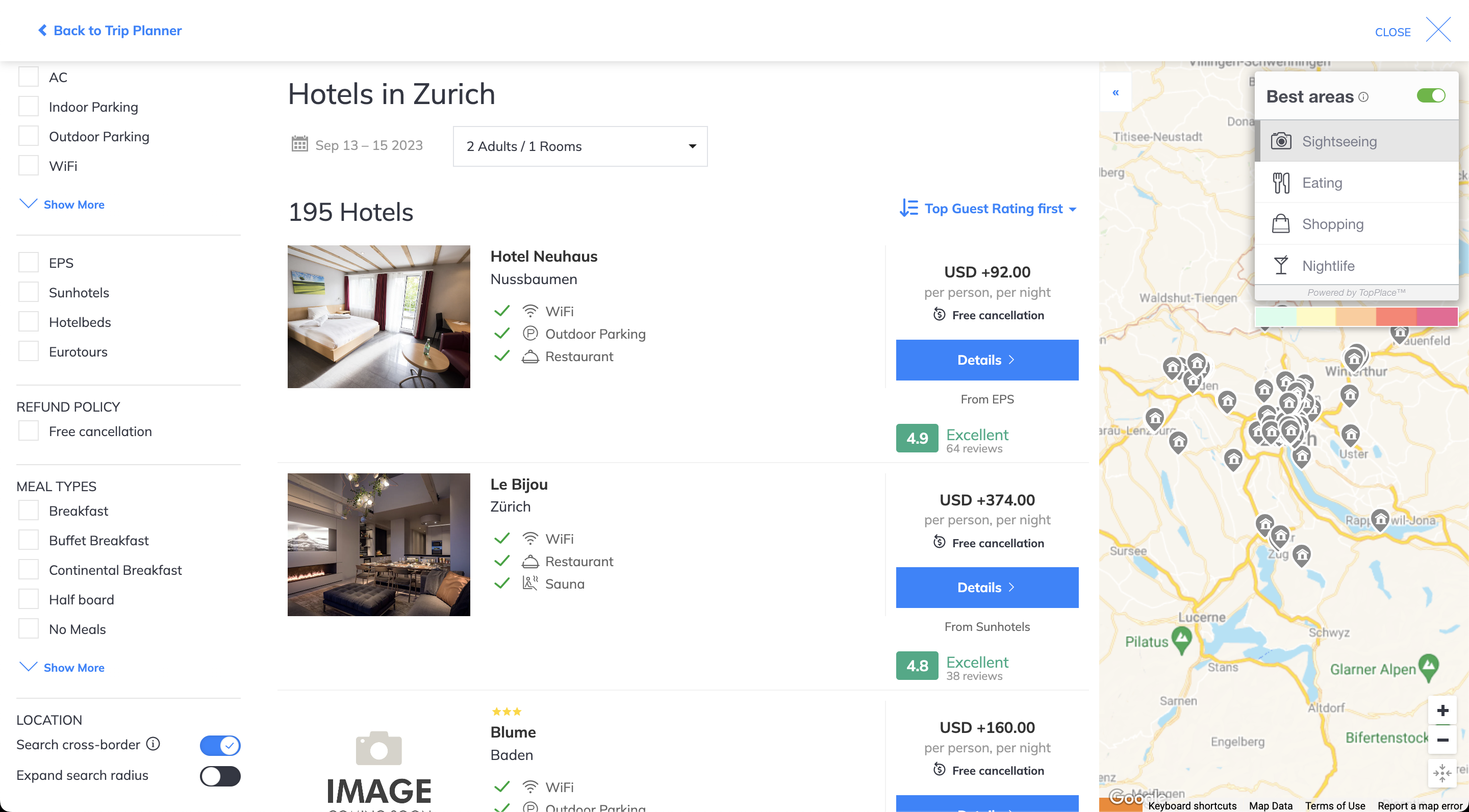Image resolution: width=1469 pixels, height=812 pixels.
Task: Click the calendar icon beside dates
Action: [299, 144]
